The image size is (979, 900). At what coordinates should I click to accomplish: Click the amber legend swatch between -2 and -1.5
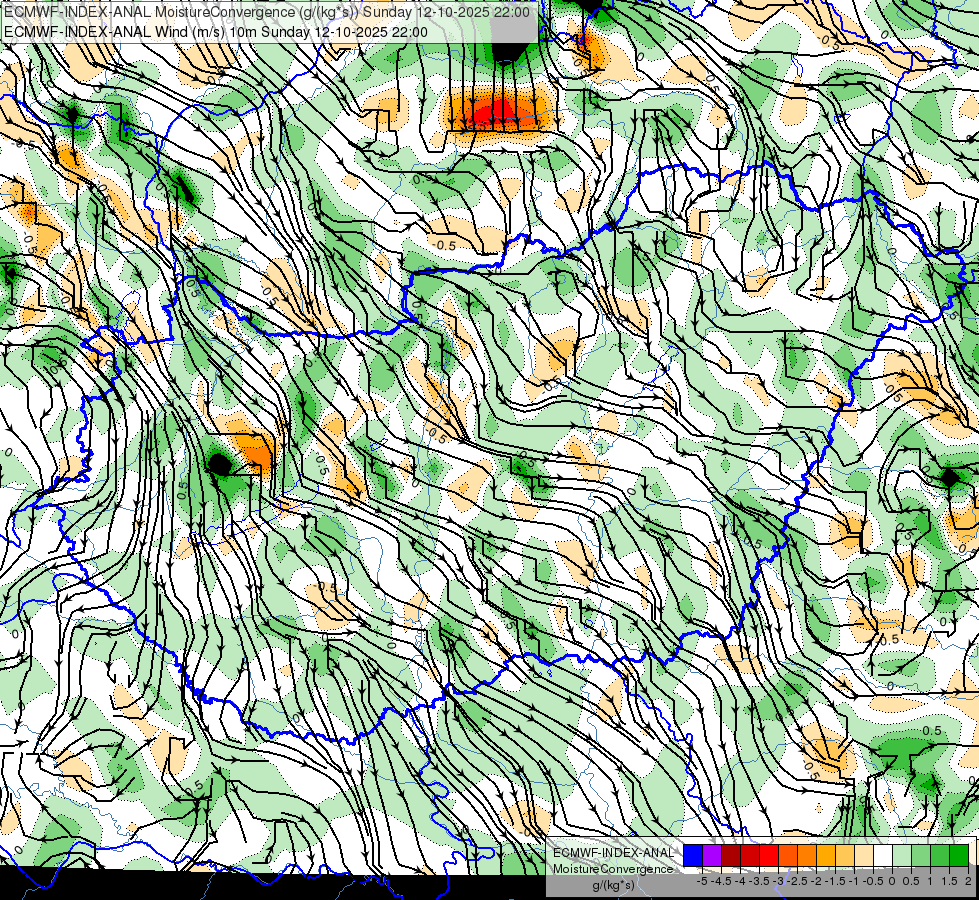point(826,855)
